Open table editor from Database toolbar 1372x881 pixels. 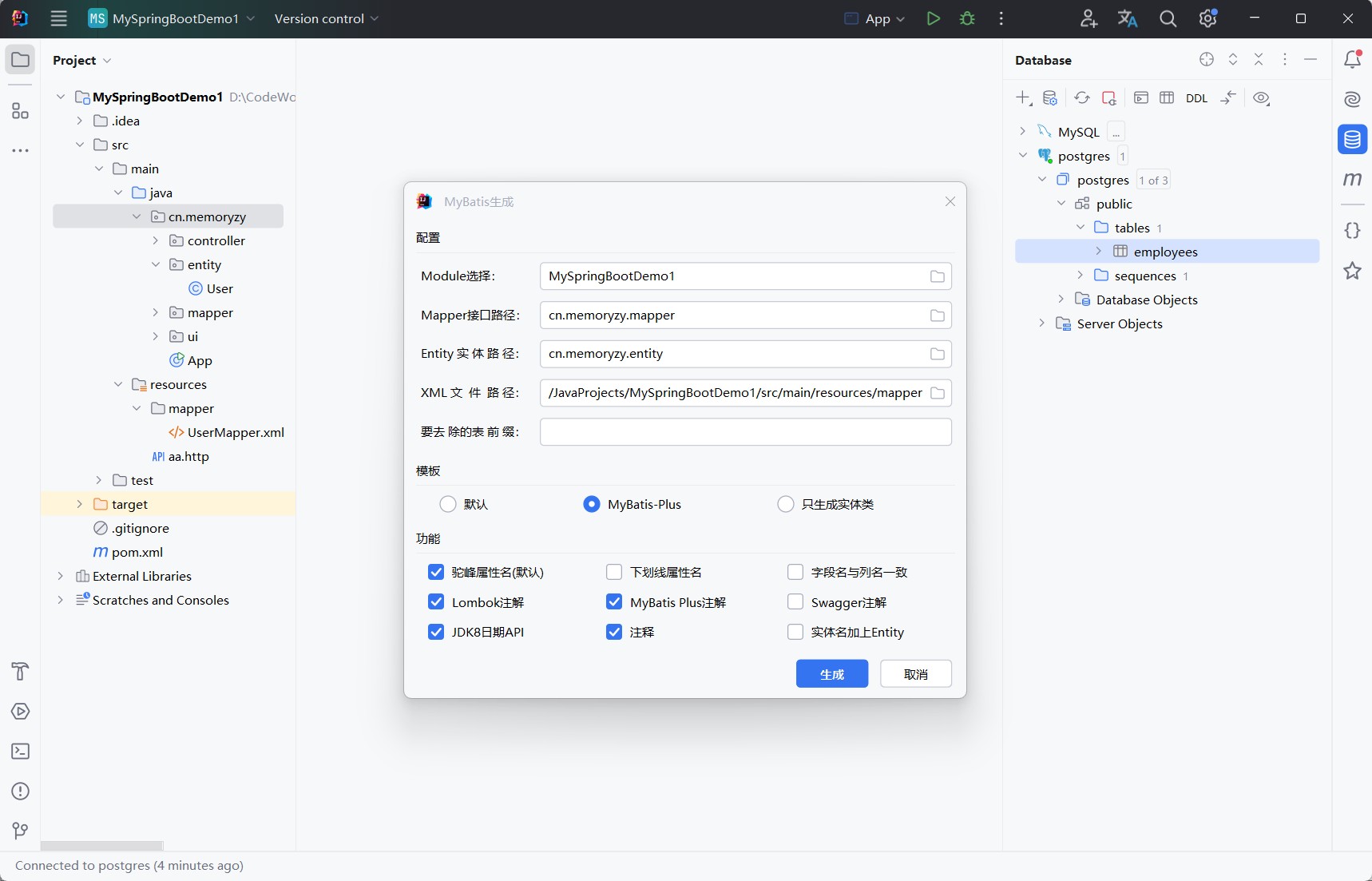click(x=1167, y=97)
